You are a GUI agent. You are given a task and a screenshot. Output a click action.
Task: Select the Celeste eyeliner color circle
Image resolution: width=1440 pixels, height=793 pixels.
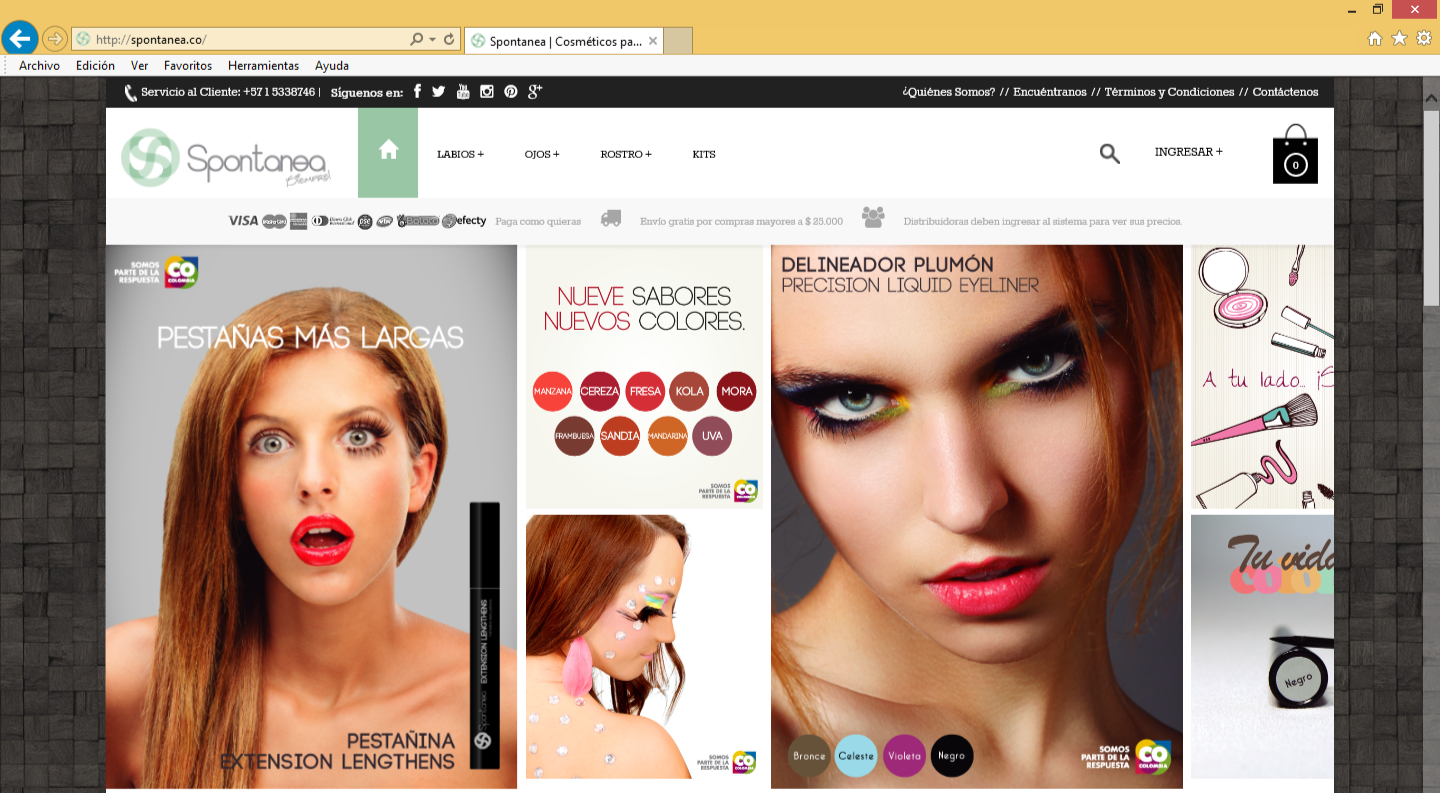(x=856, y=756)
